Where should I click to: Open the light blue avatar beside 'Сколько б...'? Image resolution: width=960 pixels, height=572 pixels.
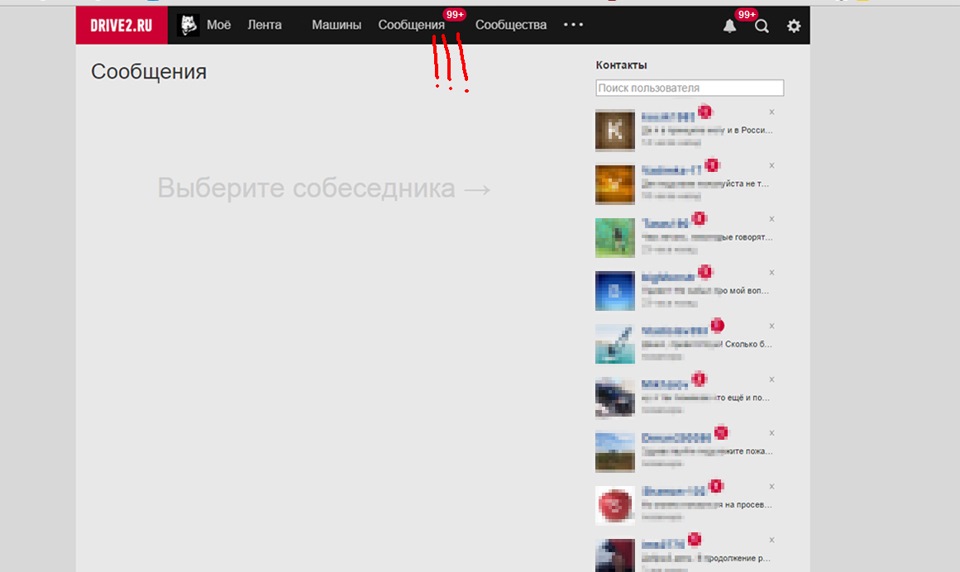[x=615, y=344]
